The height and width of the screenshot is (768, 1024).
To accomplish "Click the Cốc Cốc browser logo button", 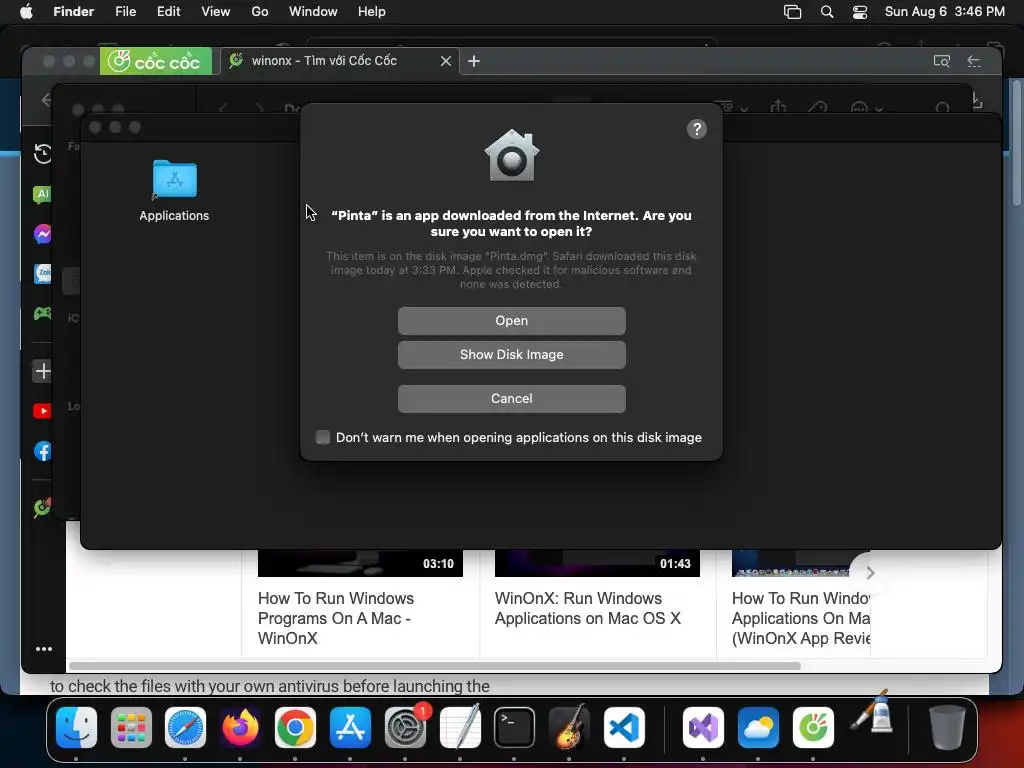I will (x=155, y=61).
